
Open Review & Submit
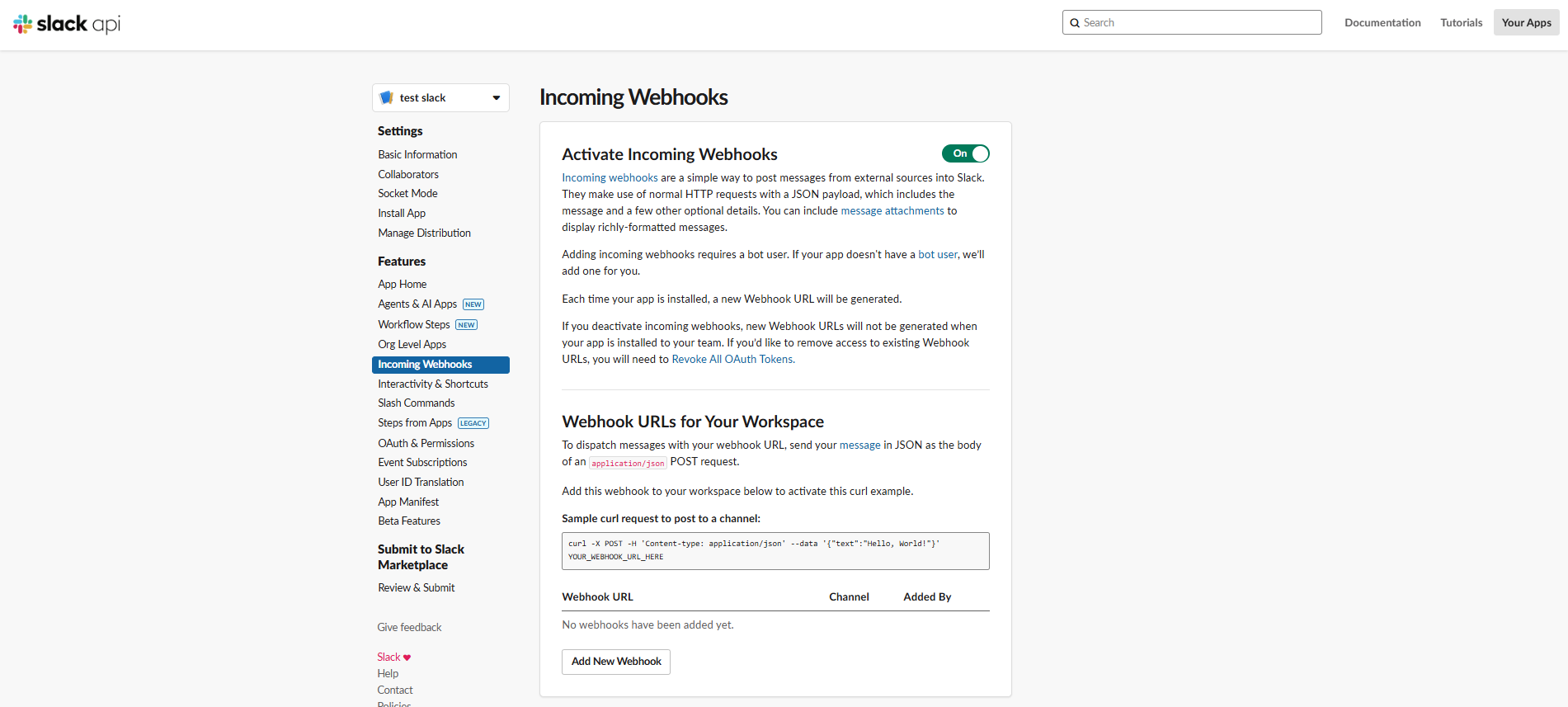point(416,587)
